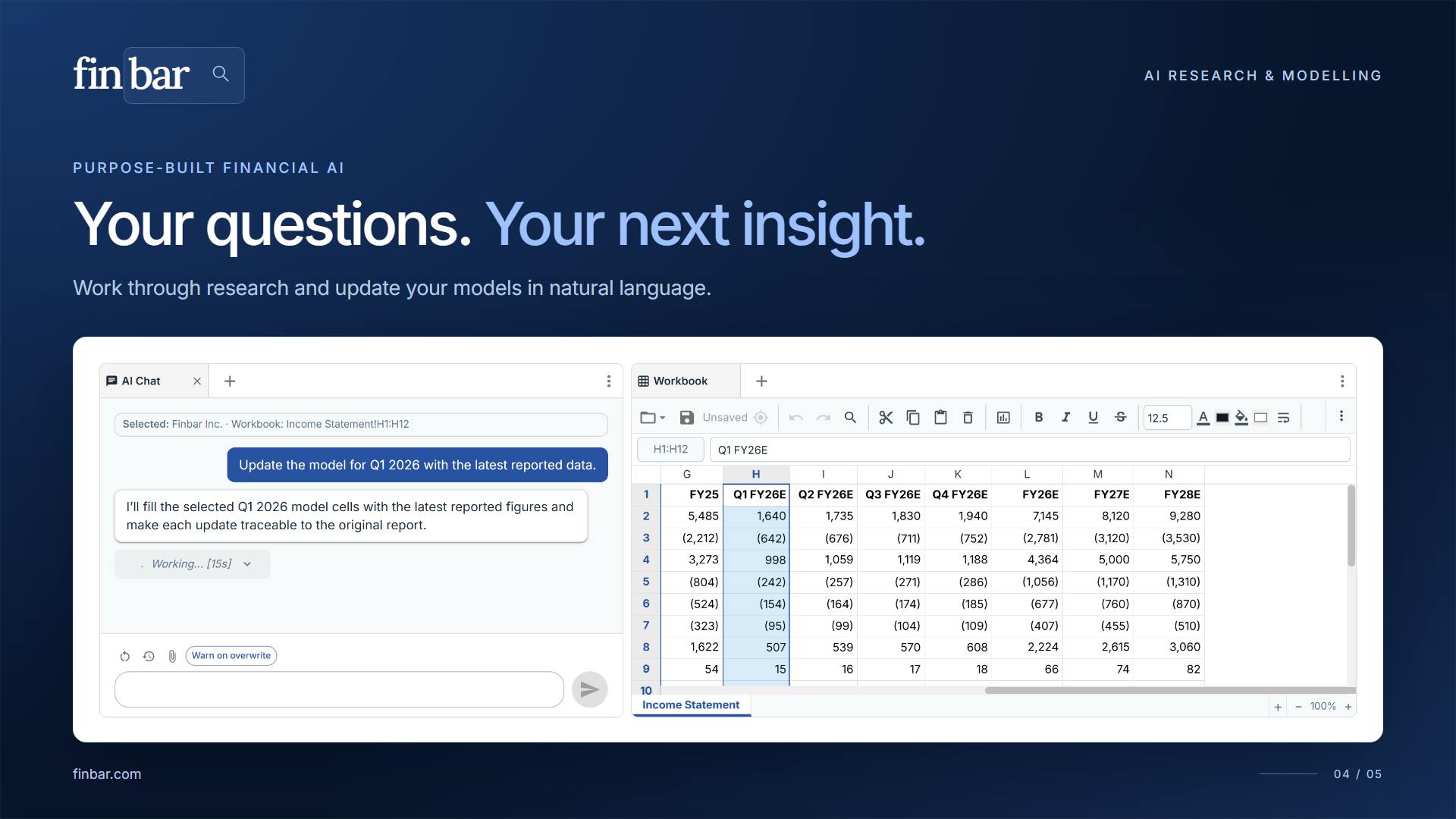Add a new tab next to Workbook
The image size is (1456, 819).
coord(761,381)
